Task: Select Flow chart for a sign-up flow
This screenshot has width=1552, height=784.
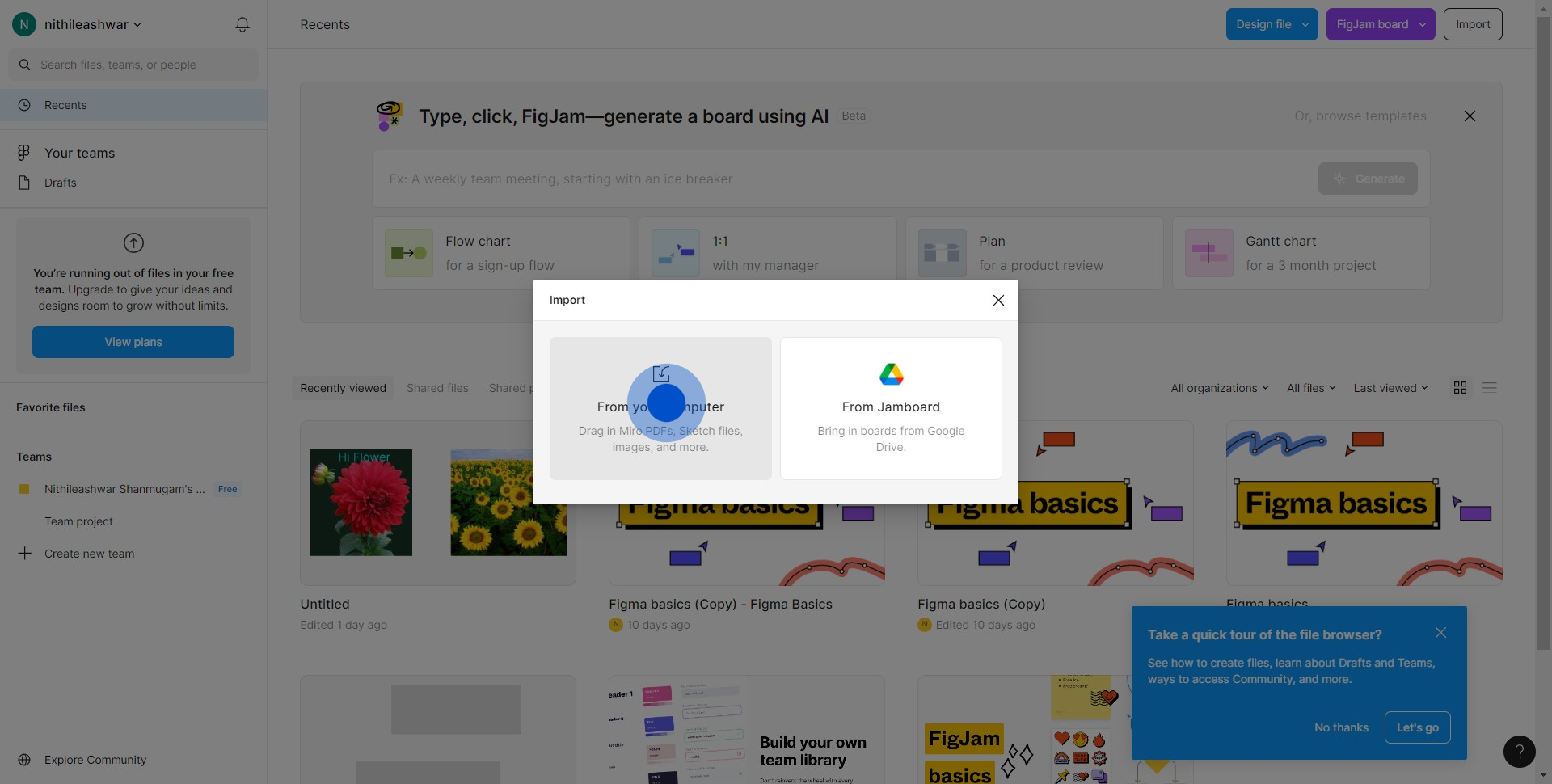Action: pyautogui.click(x=501, y=253)
